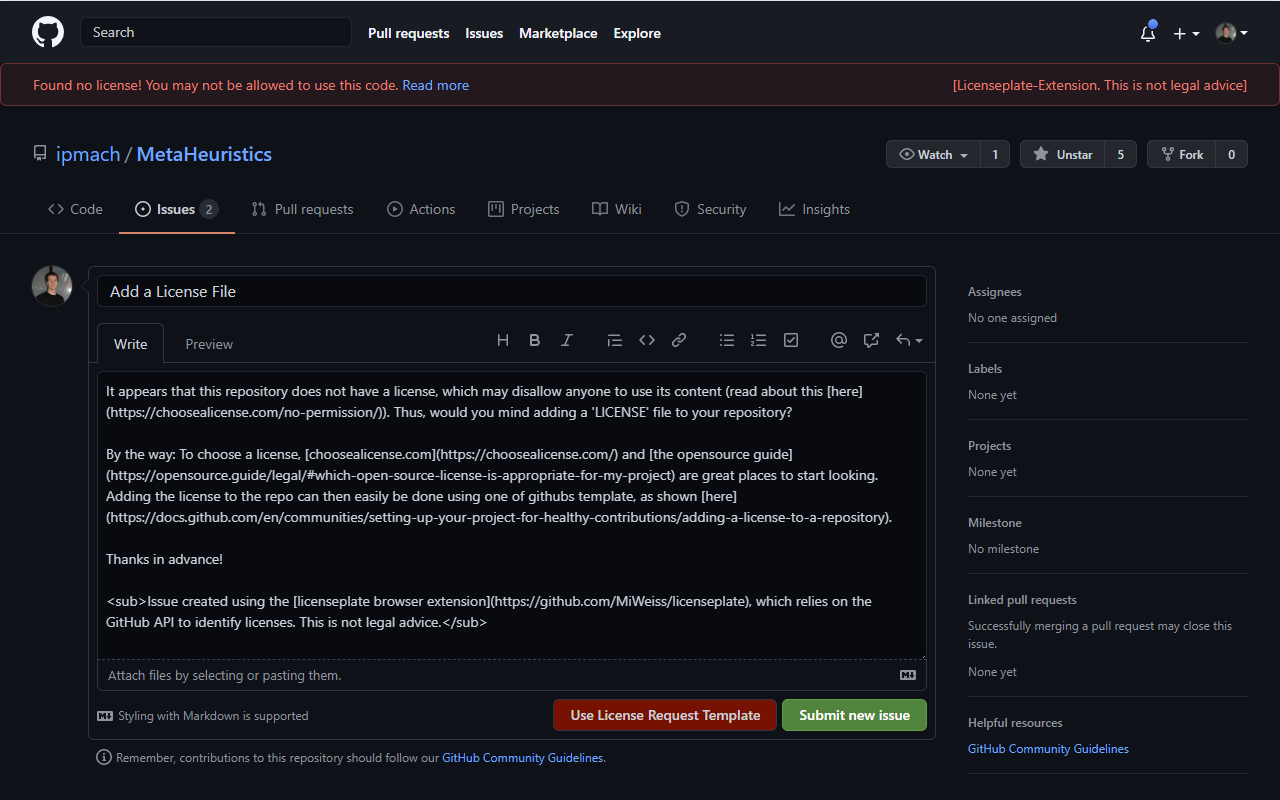Fork the repository

point(1181,154)
